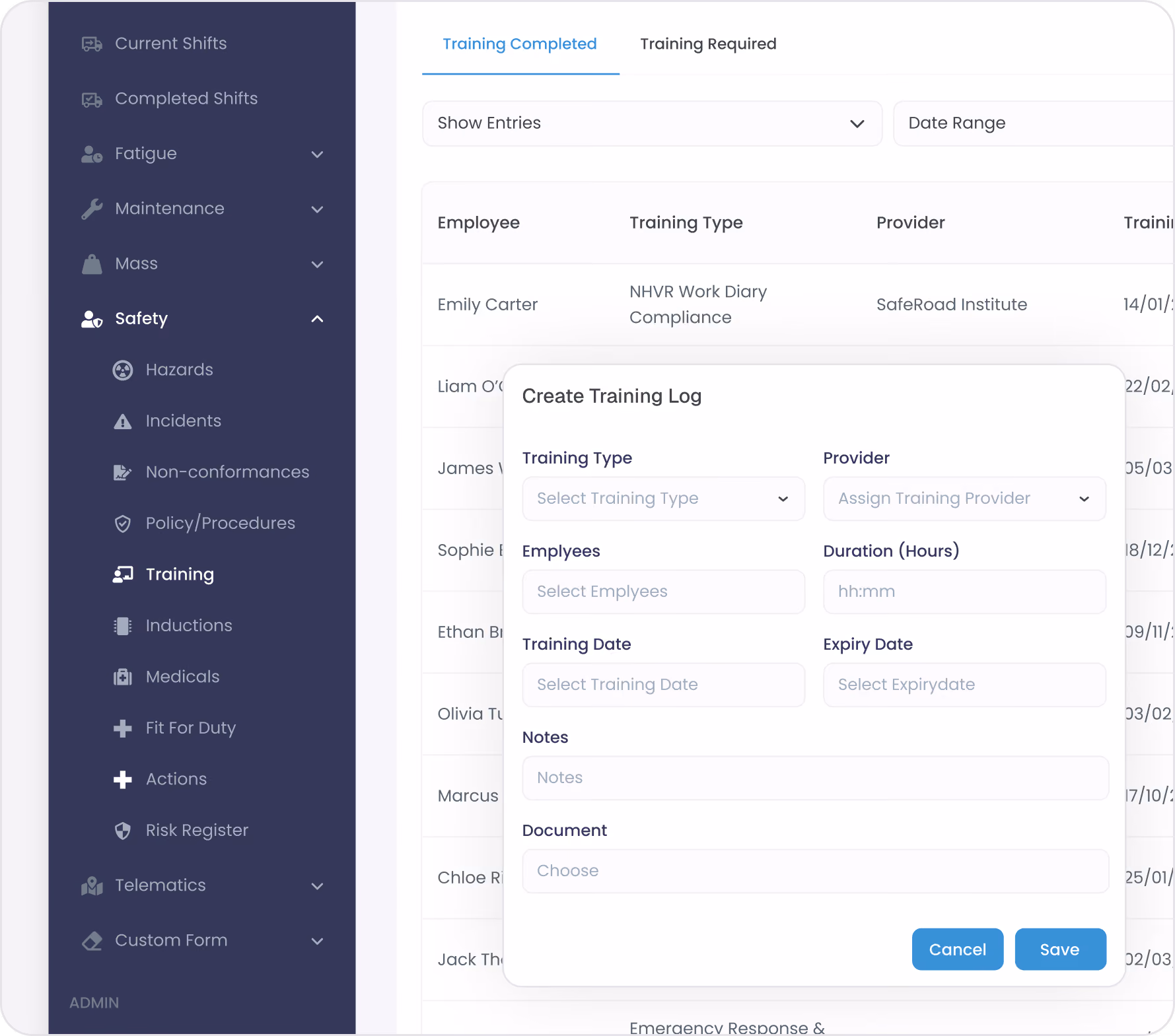Image resolution: width=1175 pixels, height=1036 pixels.
Task: Open the Select Training Type dropdown
Action: (664, 499)
